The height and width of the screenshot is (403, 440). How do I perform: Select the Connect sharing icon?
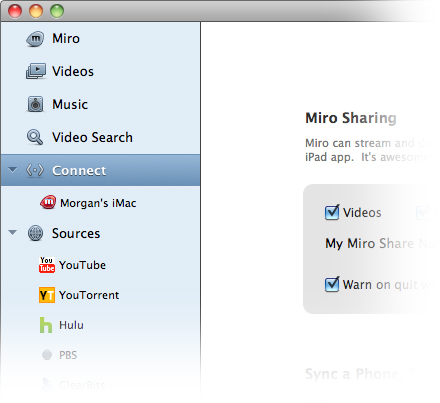(35, 170)
